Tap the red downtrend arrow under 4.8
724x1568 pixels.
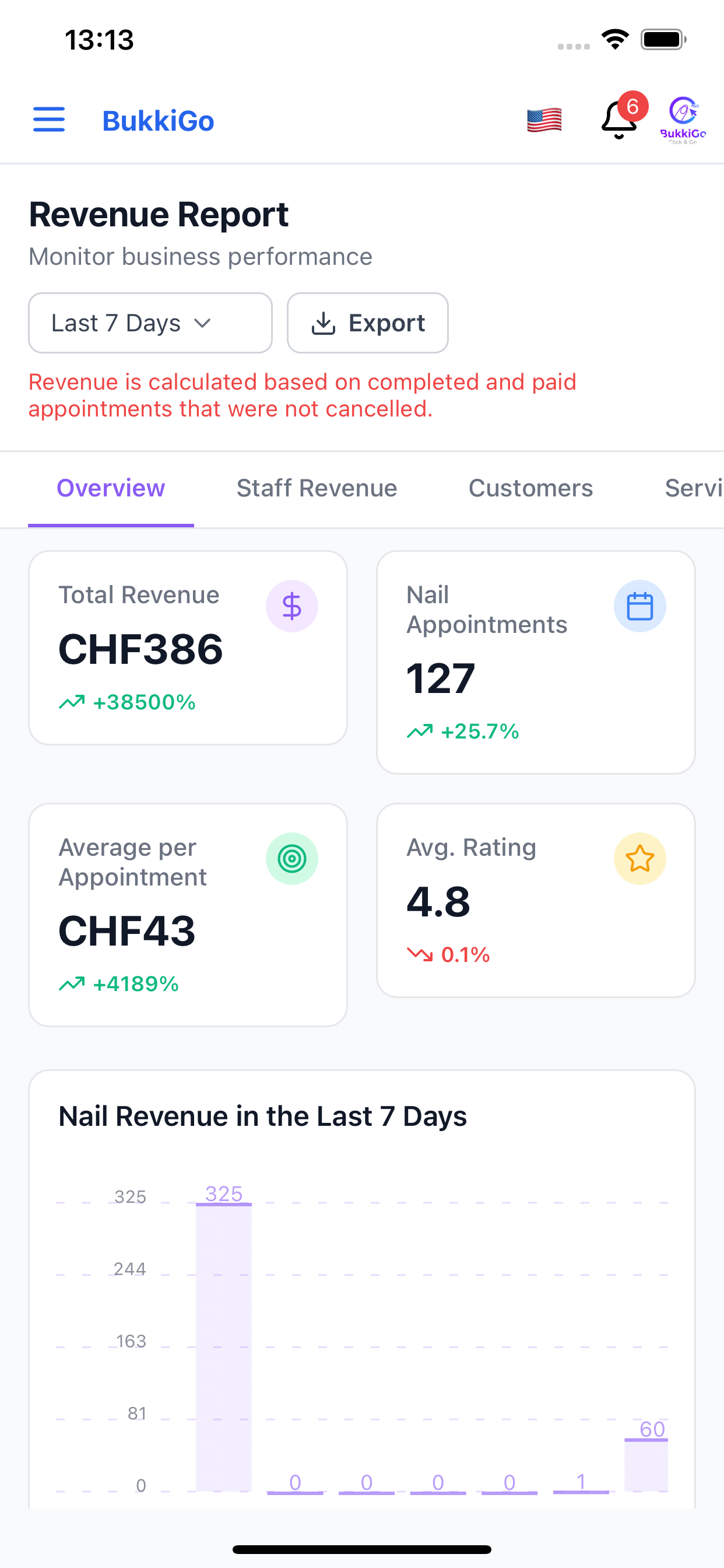pyautogui.click(x=420, y=954)
